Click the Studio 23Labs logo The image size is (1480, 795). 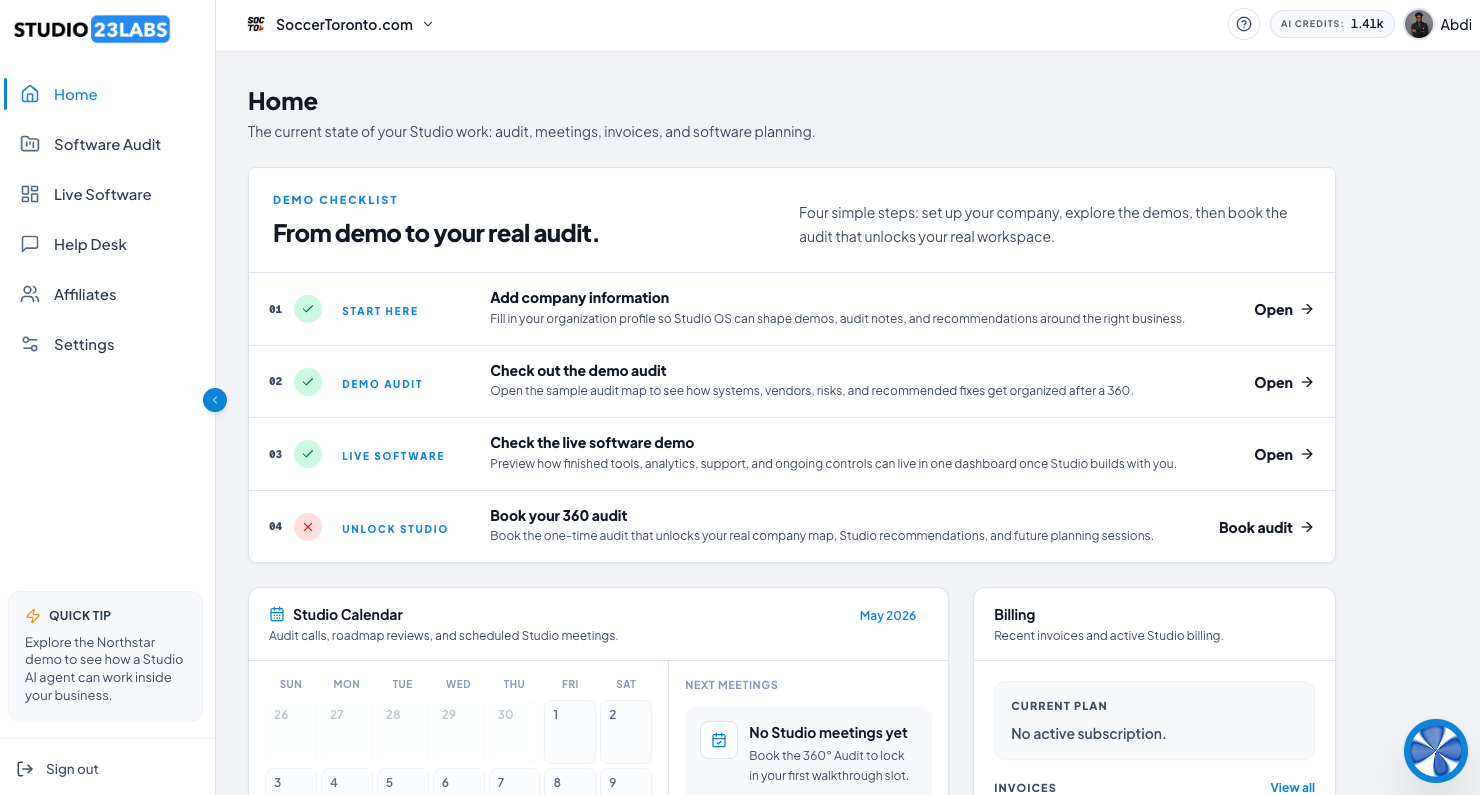pos(92,29)
